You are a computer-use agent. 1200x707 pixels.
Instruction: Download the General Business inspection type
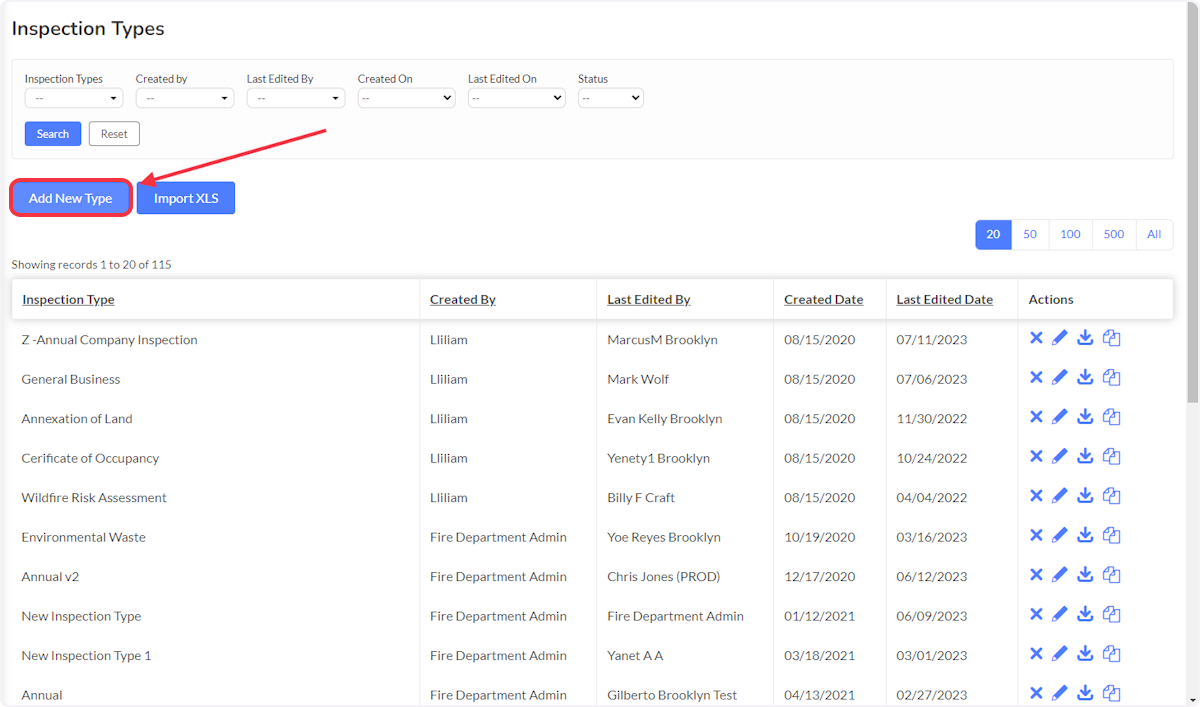pos(1085,377)
